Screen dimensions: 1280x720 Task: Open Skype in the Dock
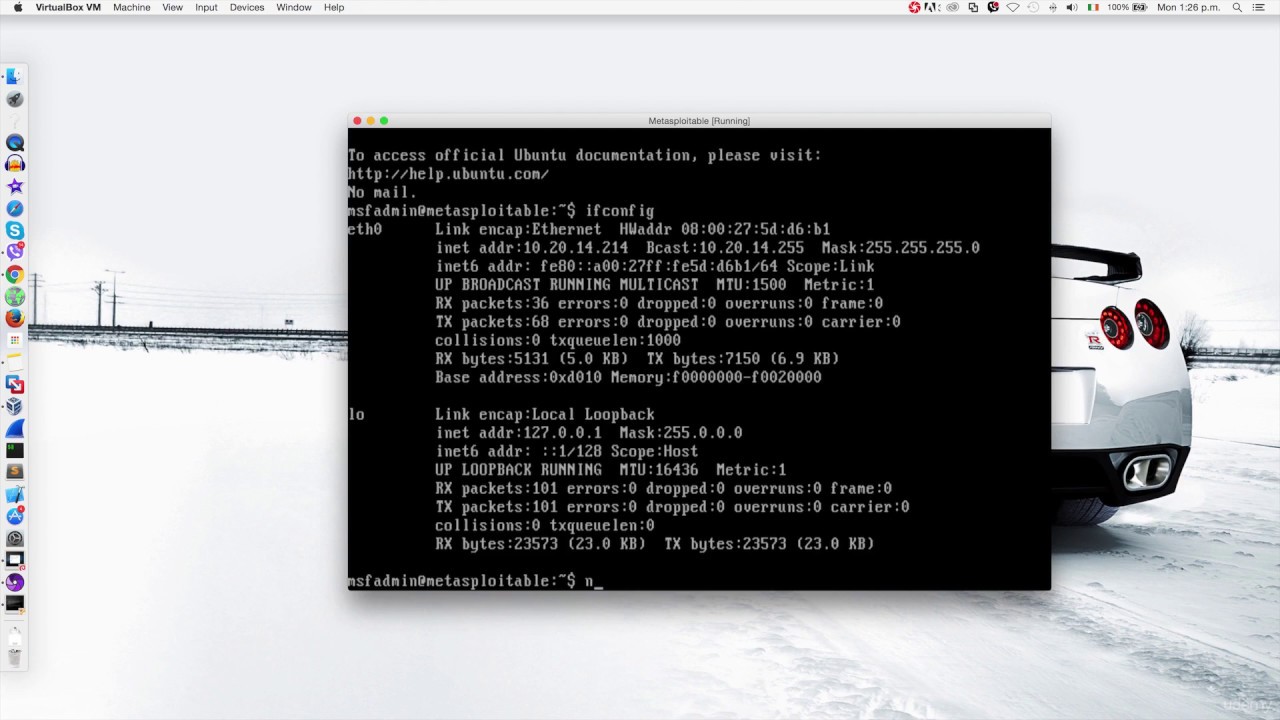click(14, 231)
